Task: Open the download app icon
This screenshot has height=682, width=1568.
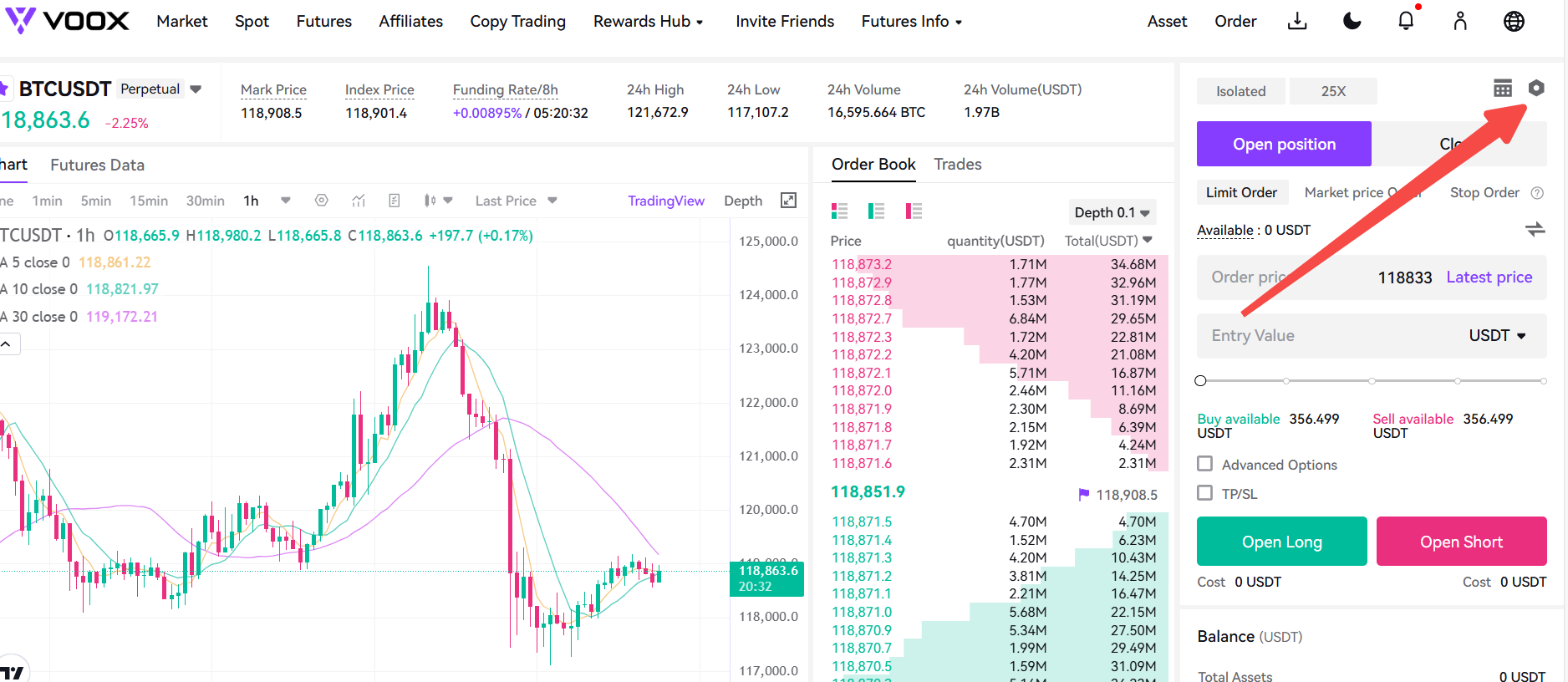Action: [x=1297, y=22]
